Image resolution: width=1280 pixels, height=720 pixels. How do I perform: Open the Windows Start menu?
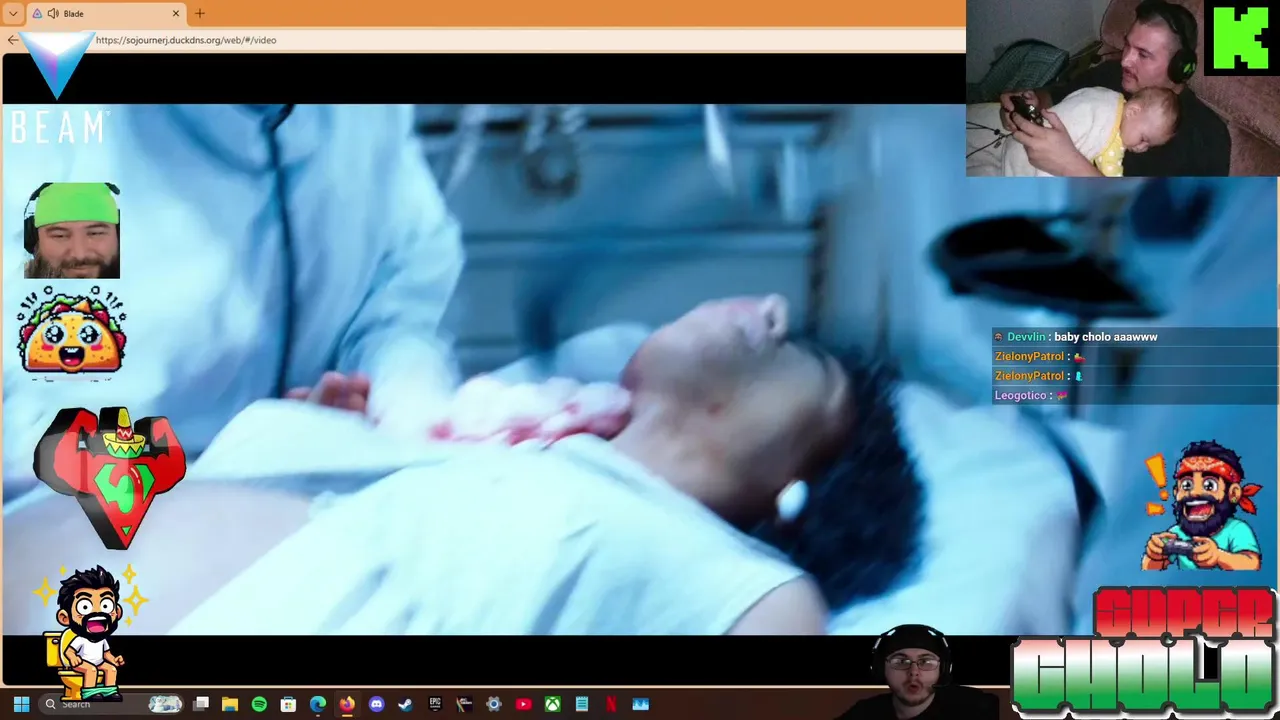[x=21, y=704]
